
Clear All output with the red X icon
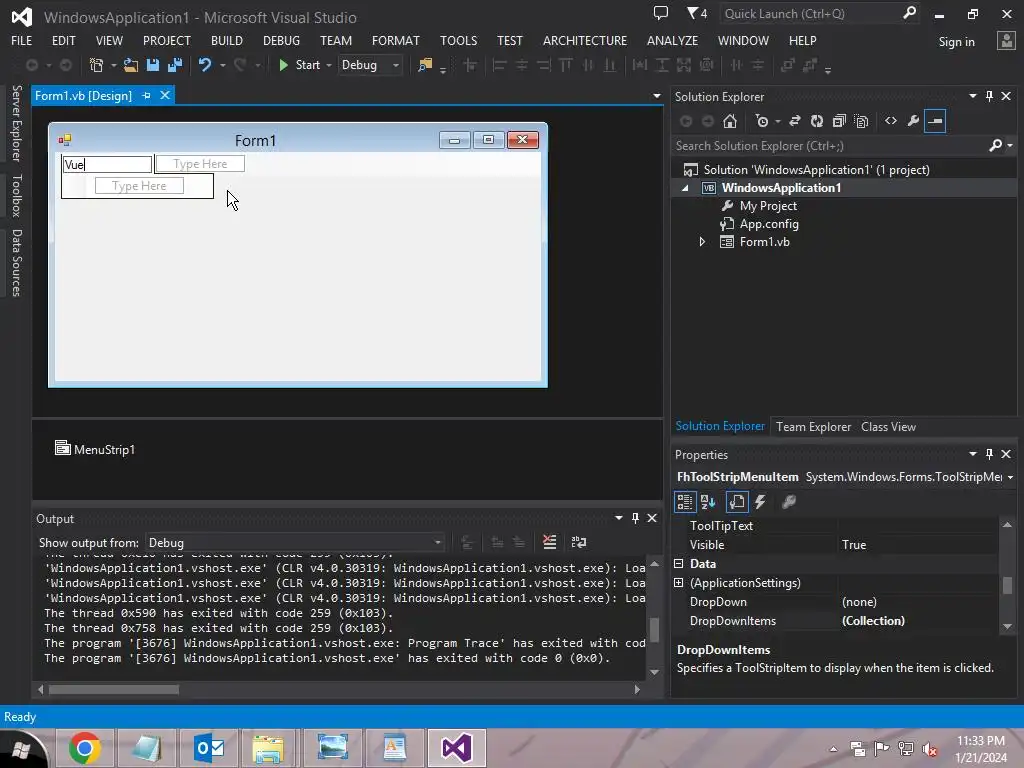550,542
